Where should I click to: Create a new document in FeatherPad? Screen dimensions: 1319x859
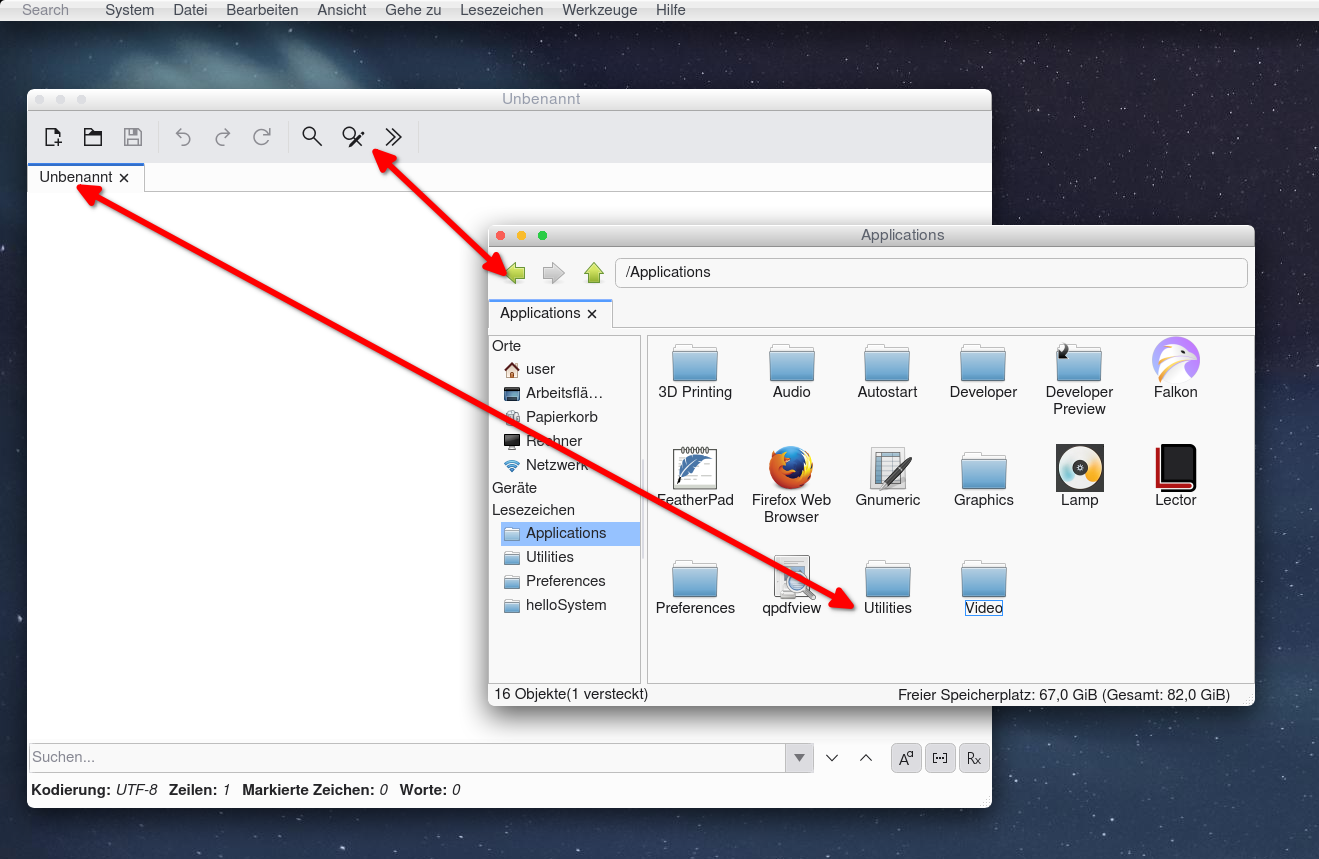(x=52, y=136)
